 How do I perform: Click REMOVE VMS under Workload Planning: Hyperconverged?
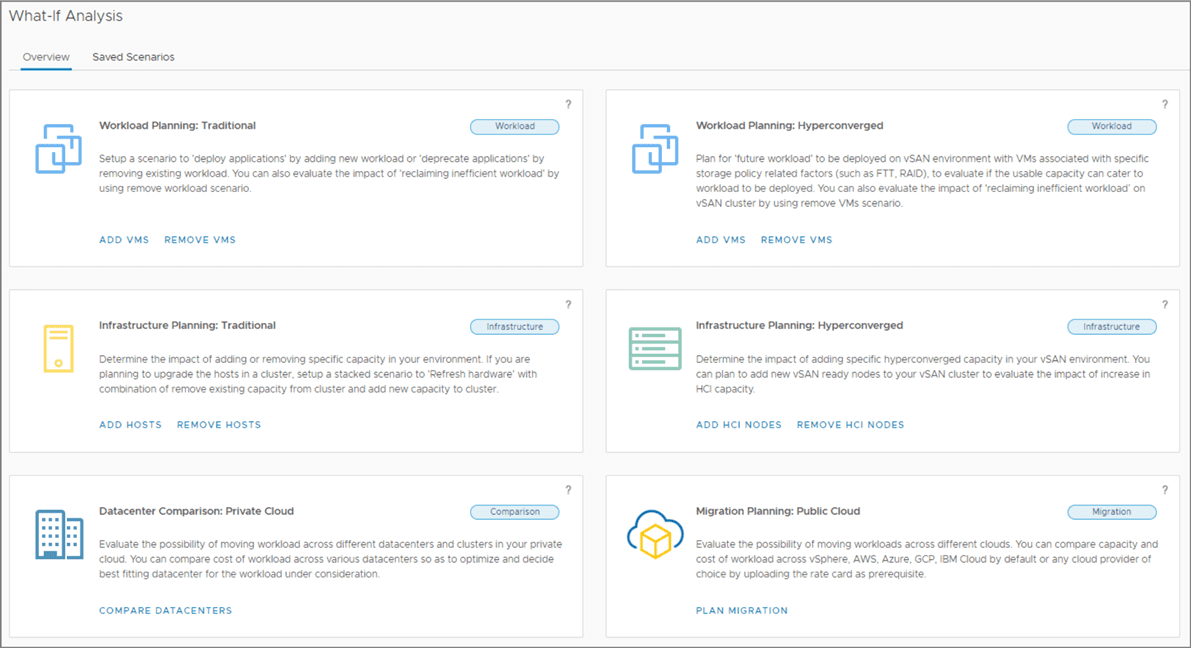click(796, 240)
